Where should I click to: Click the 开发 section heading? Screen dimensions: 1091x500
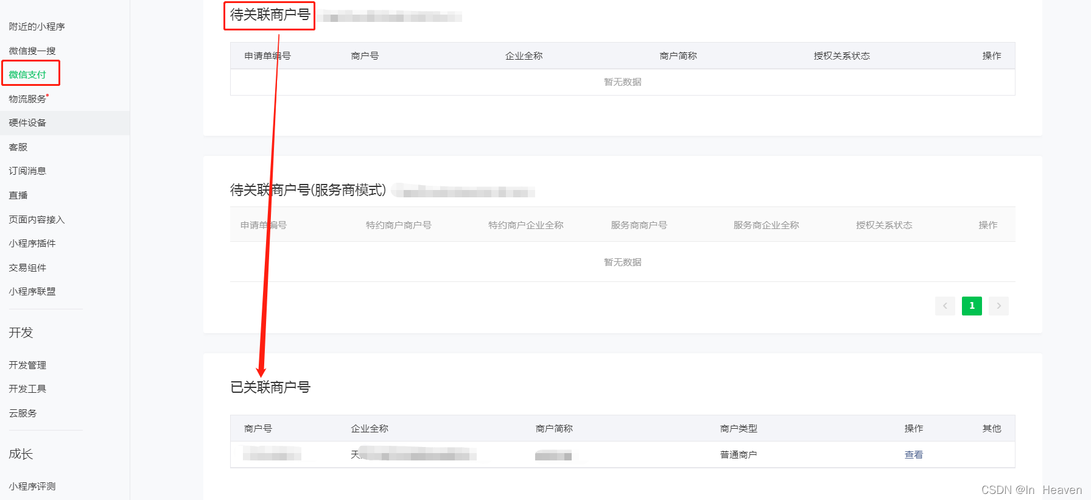21,332
